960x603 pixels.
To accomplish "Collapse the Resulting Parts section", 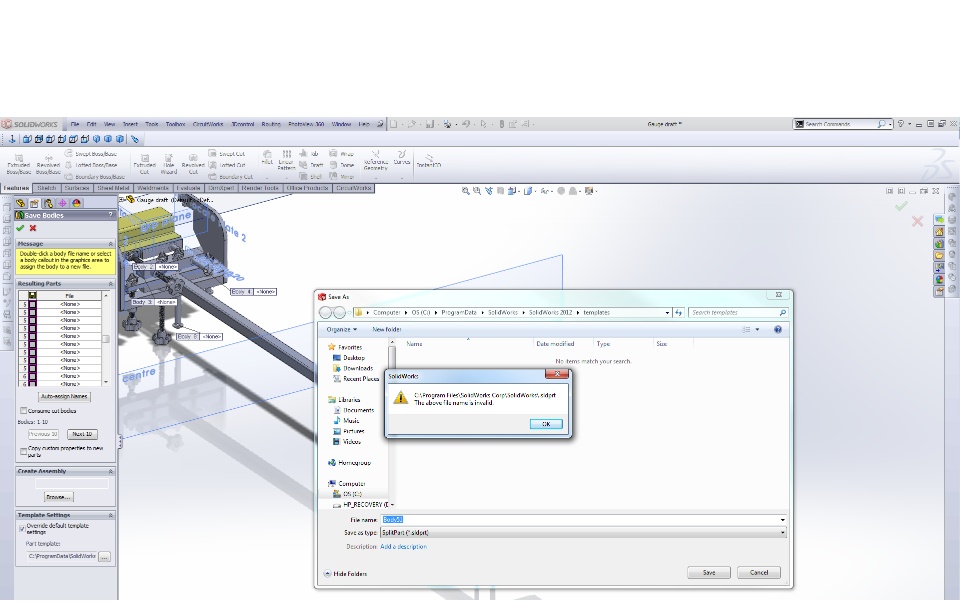I will point(111,284).
